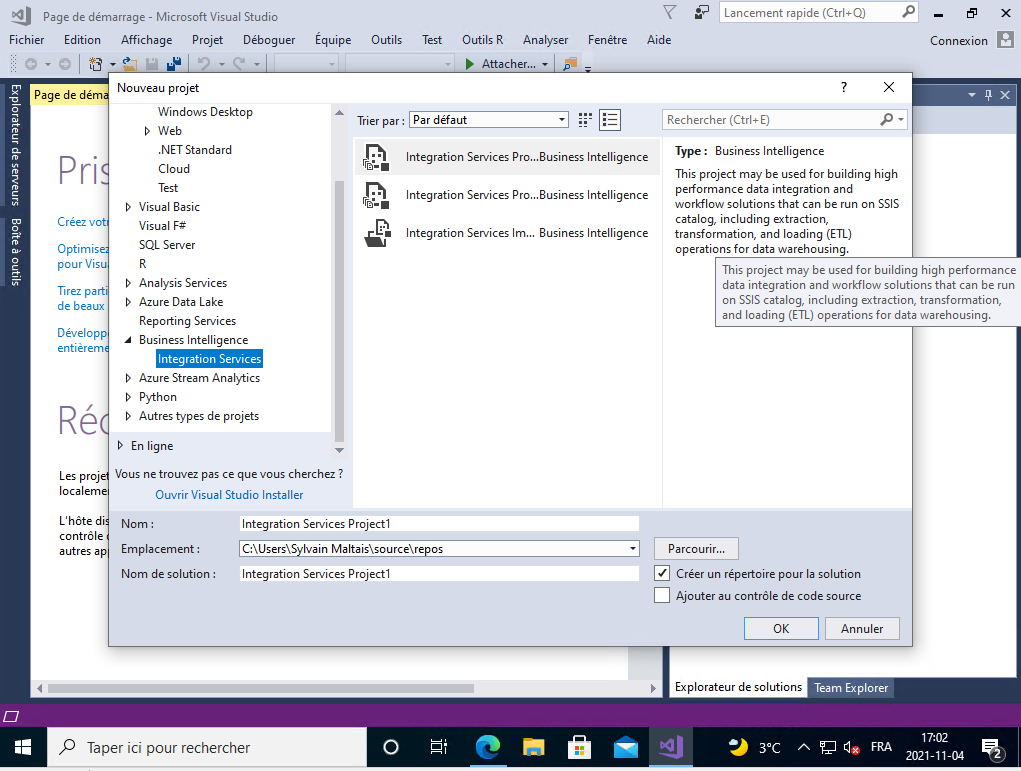Collapse the Business Intelligence tree node
This screenshot has width=1021, height=771.
coord(128,340)
